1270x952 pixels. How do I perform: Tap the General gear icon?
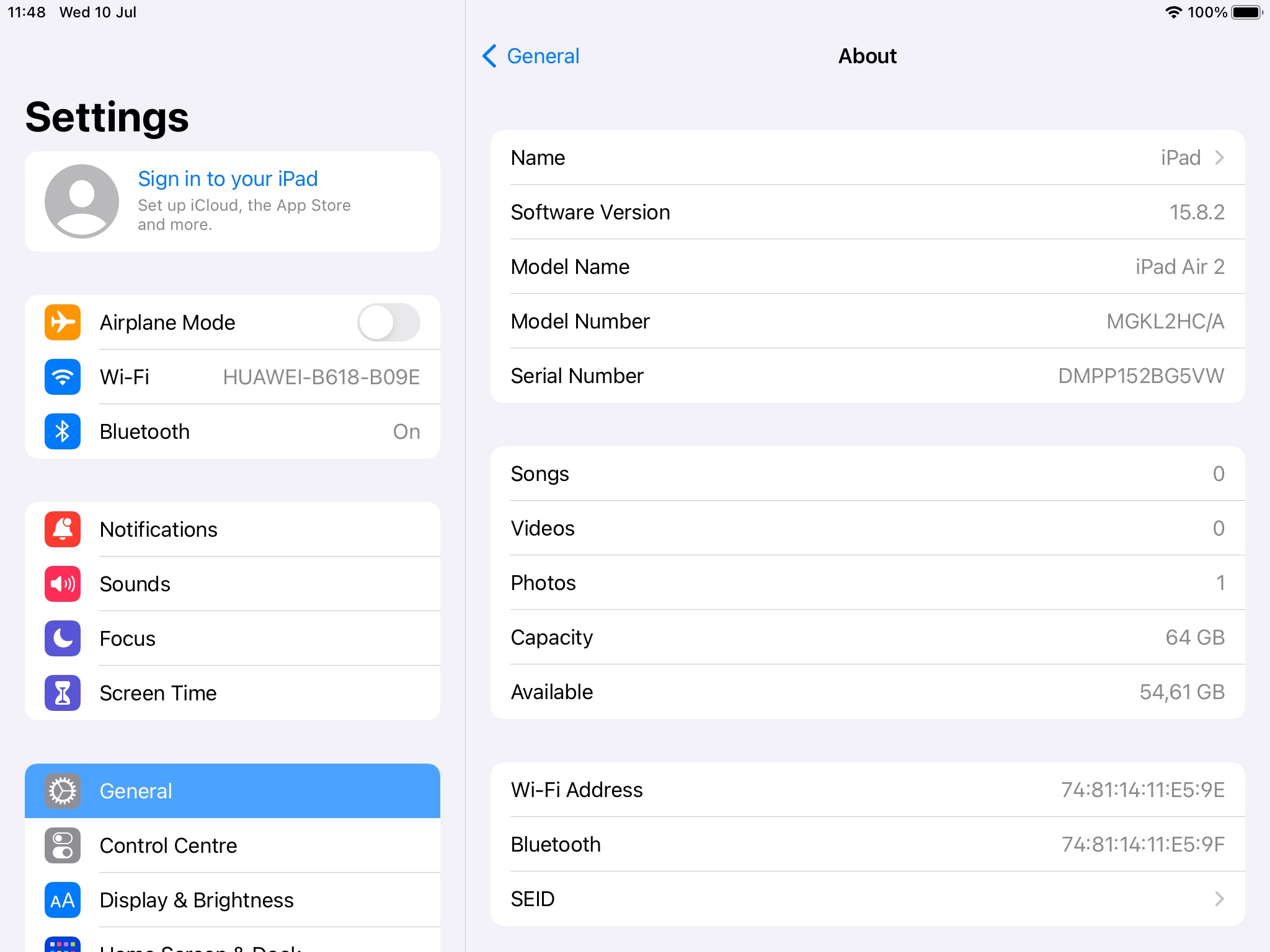(63, 791)
